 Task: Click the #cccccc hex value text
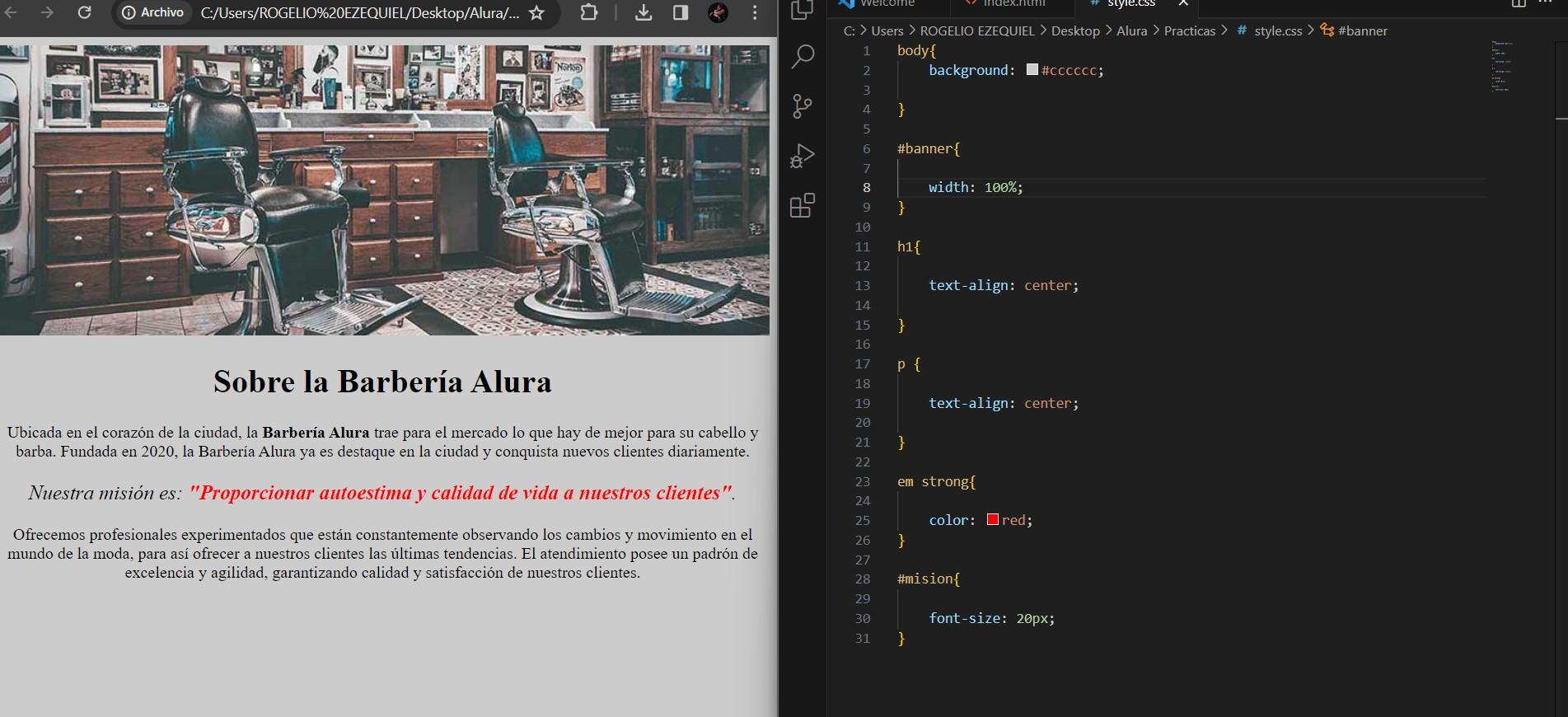pyautogui.click(x=1069, y=70)
